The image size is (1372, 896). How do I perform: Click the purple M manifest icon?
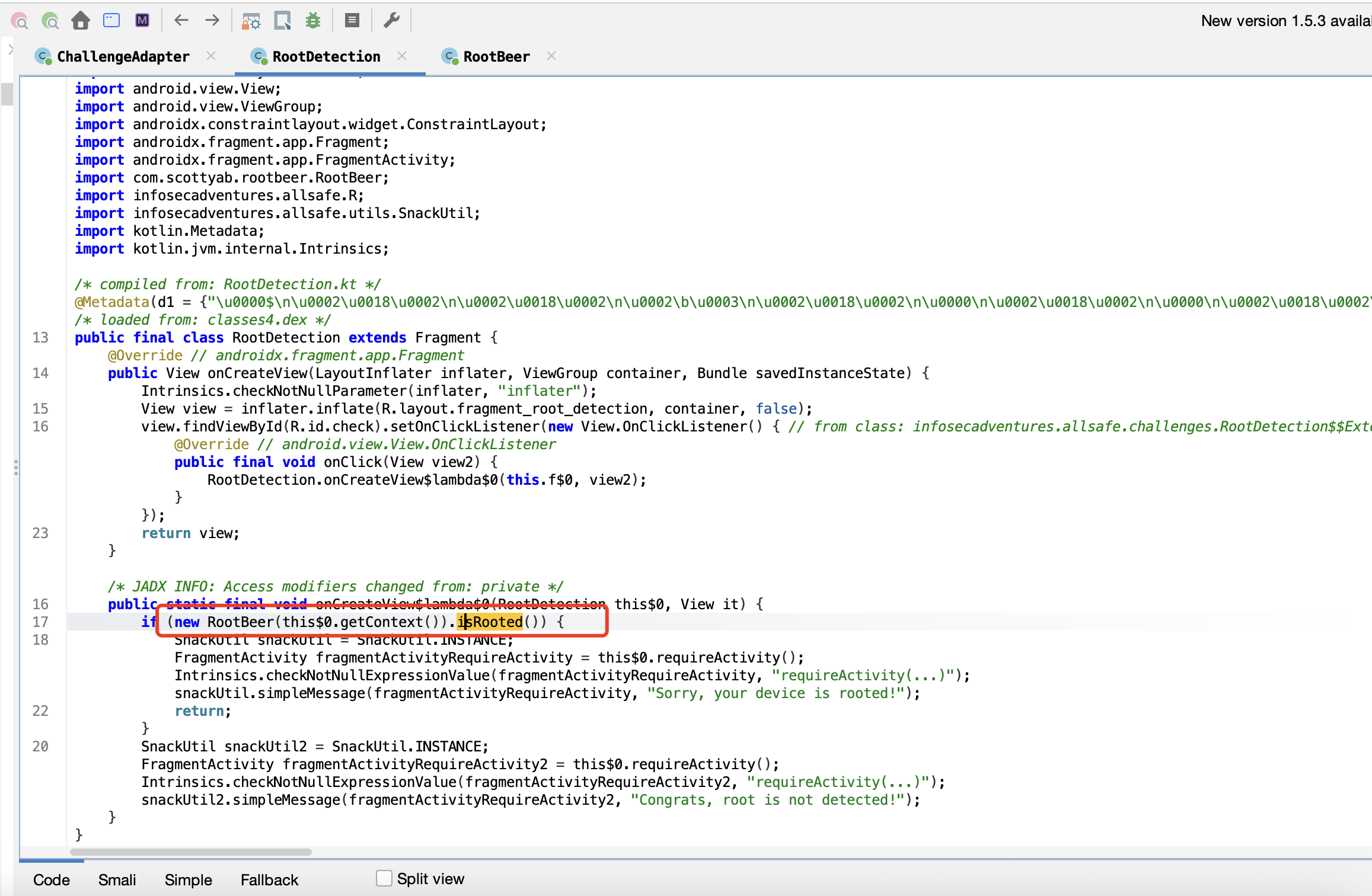click(x=142, y=21)
